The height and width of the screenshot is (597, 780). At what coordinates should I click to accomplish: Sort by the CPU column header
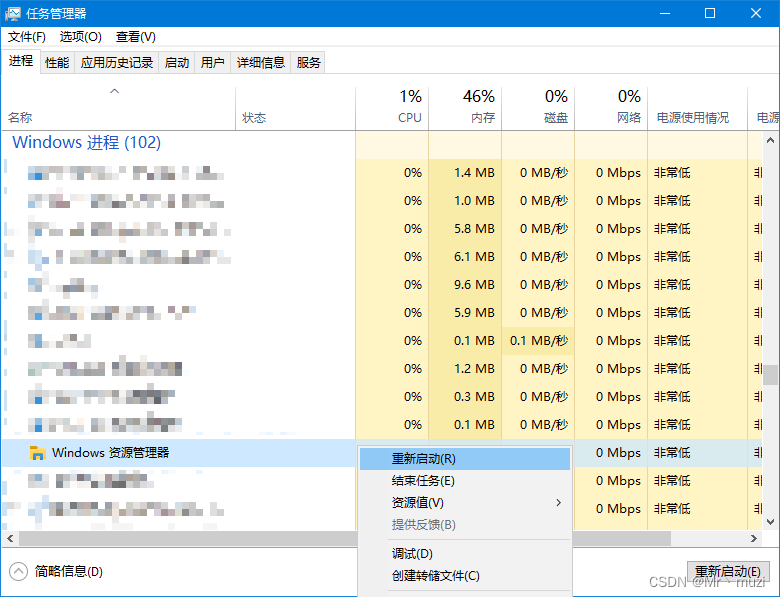point(392,108)
